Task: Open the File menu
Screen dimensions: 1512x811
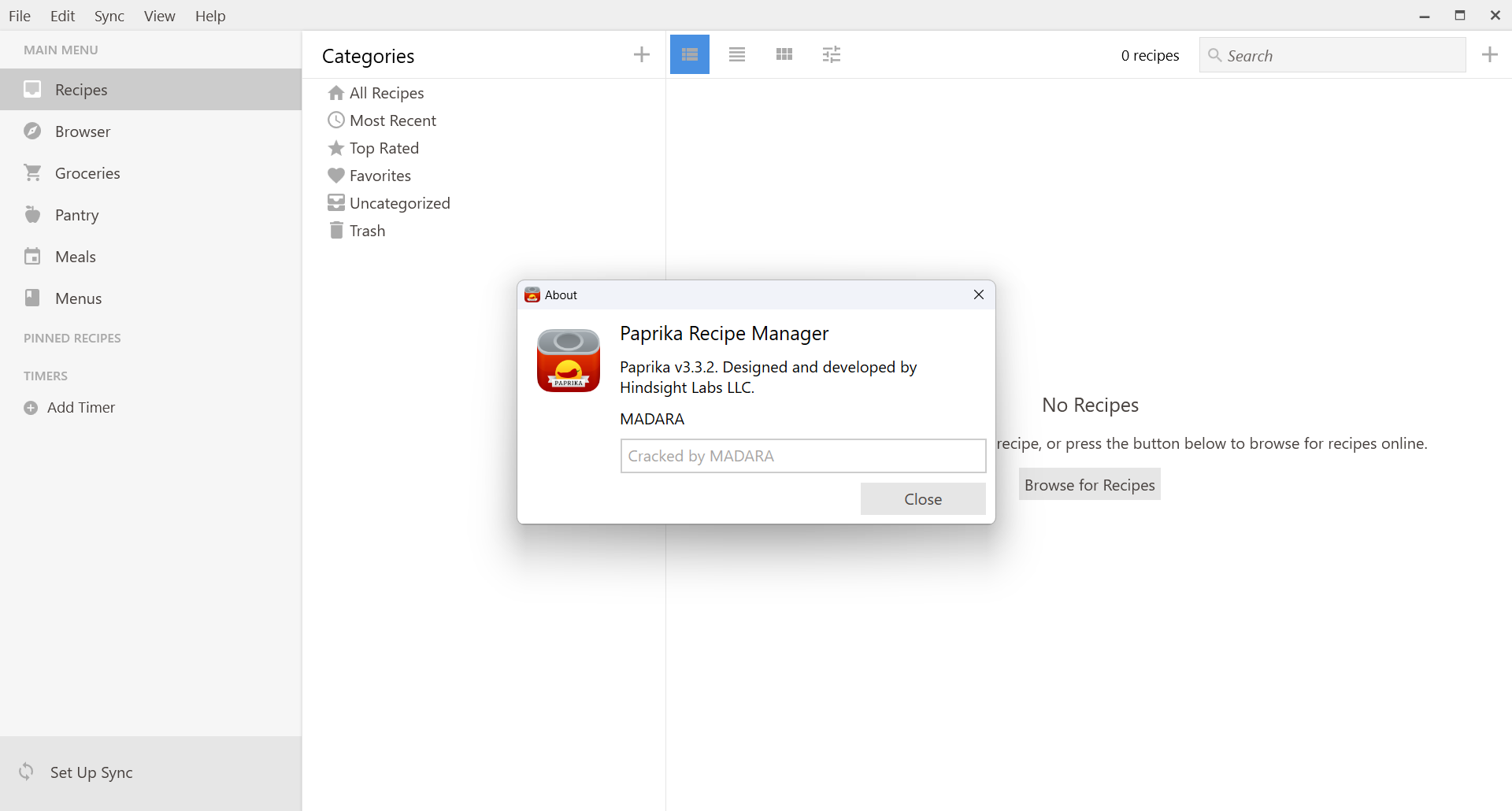Action: pos(20,16)
